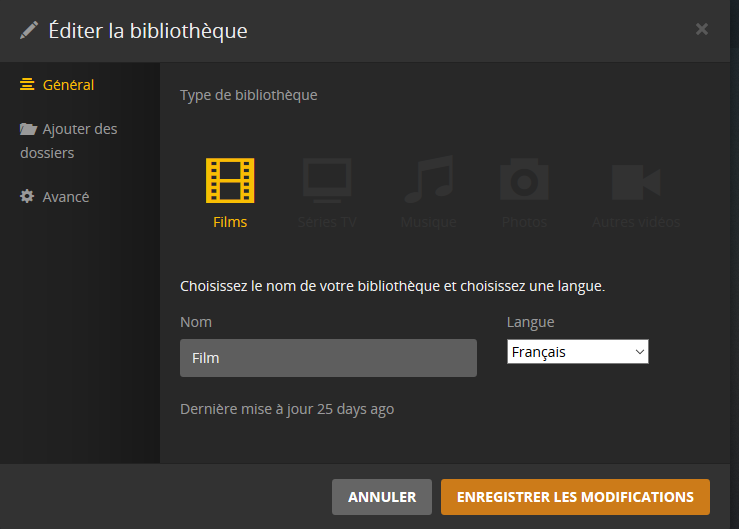Click the pencil edit icon in header
Viewport: 739px width, 529px height.
[x=29, y=31]
